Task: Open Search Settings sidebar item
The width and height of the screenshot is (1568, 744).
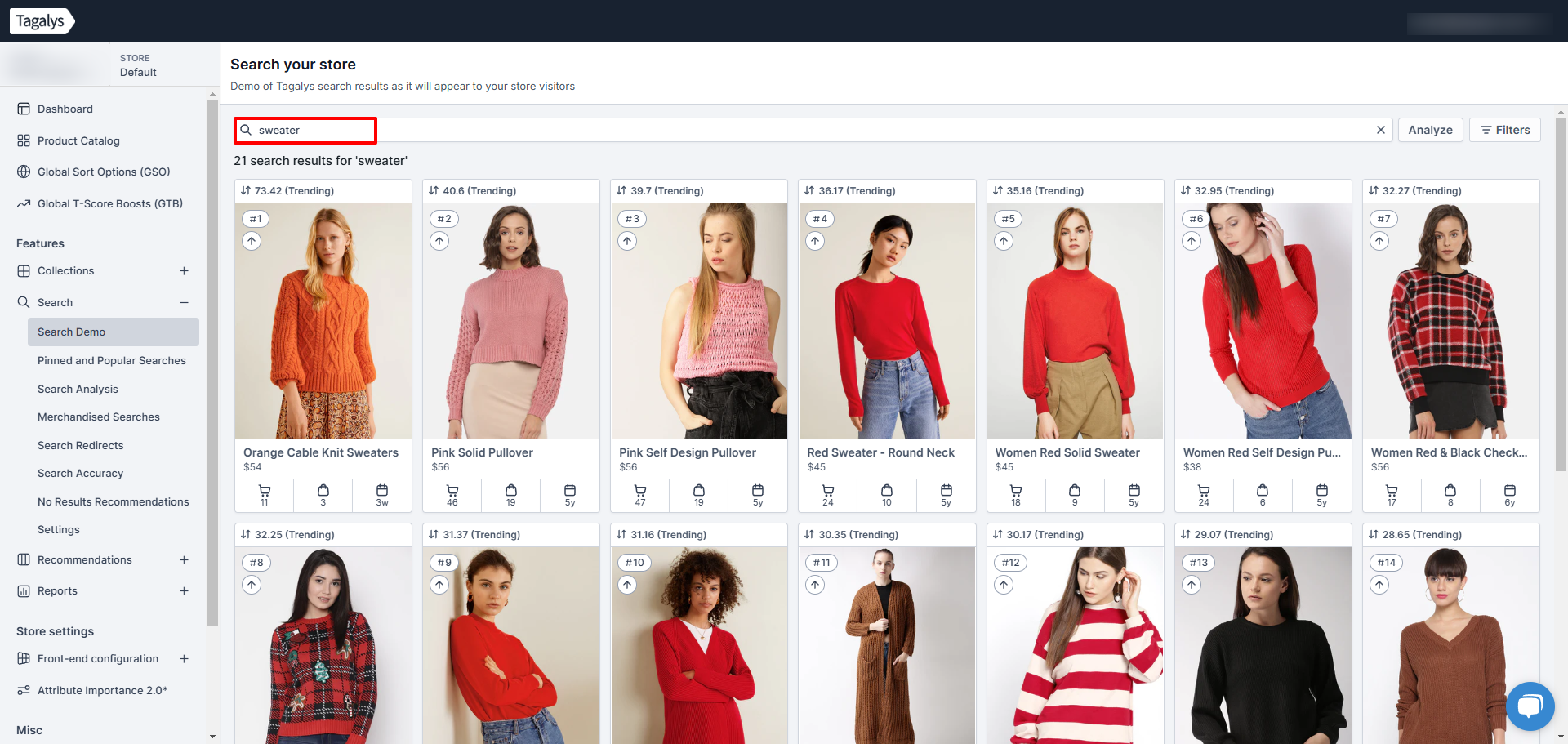Action: [59, 529]
